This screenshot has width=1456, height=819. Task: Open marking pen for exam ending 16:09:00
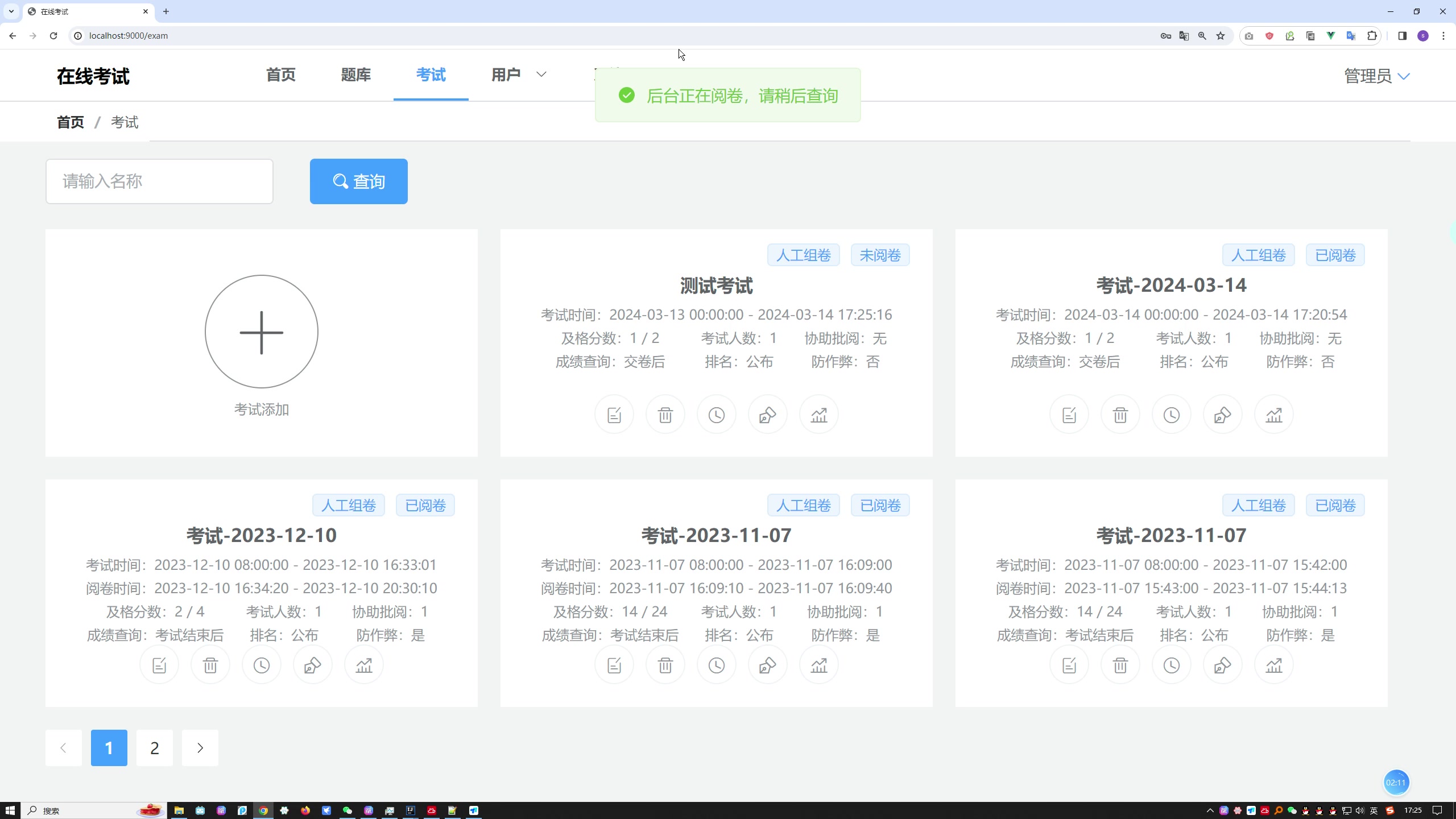(x=768, y=665)
